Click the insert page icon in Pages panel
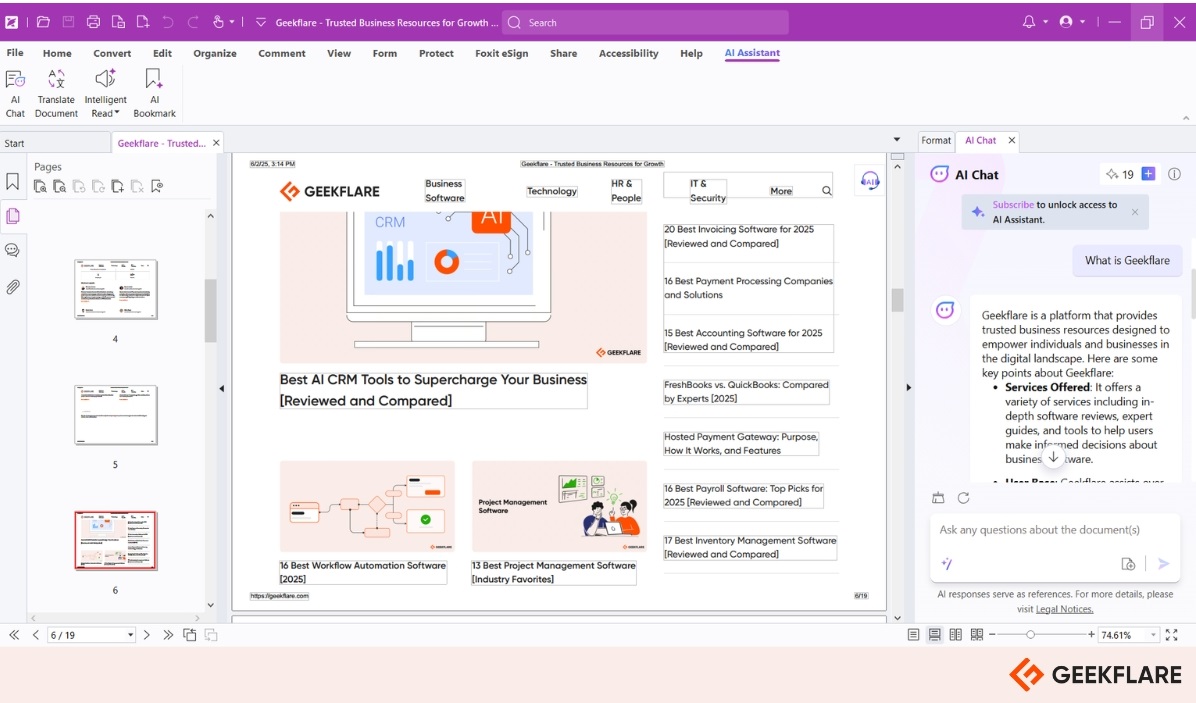1196x703 pixels. 117,186
